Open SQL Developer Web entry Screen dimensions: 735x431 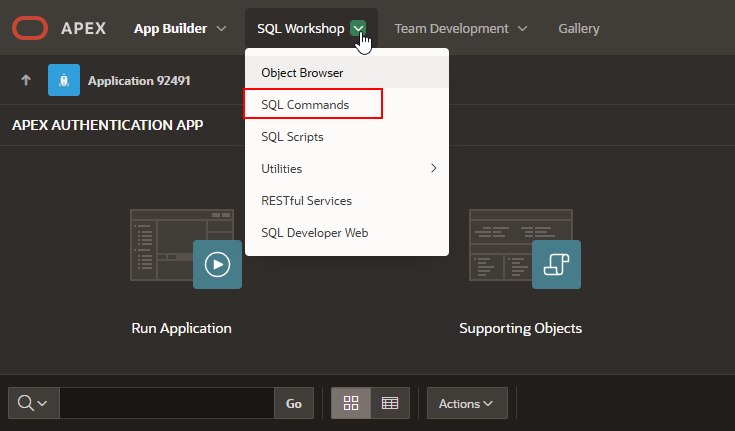point(347,233)
